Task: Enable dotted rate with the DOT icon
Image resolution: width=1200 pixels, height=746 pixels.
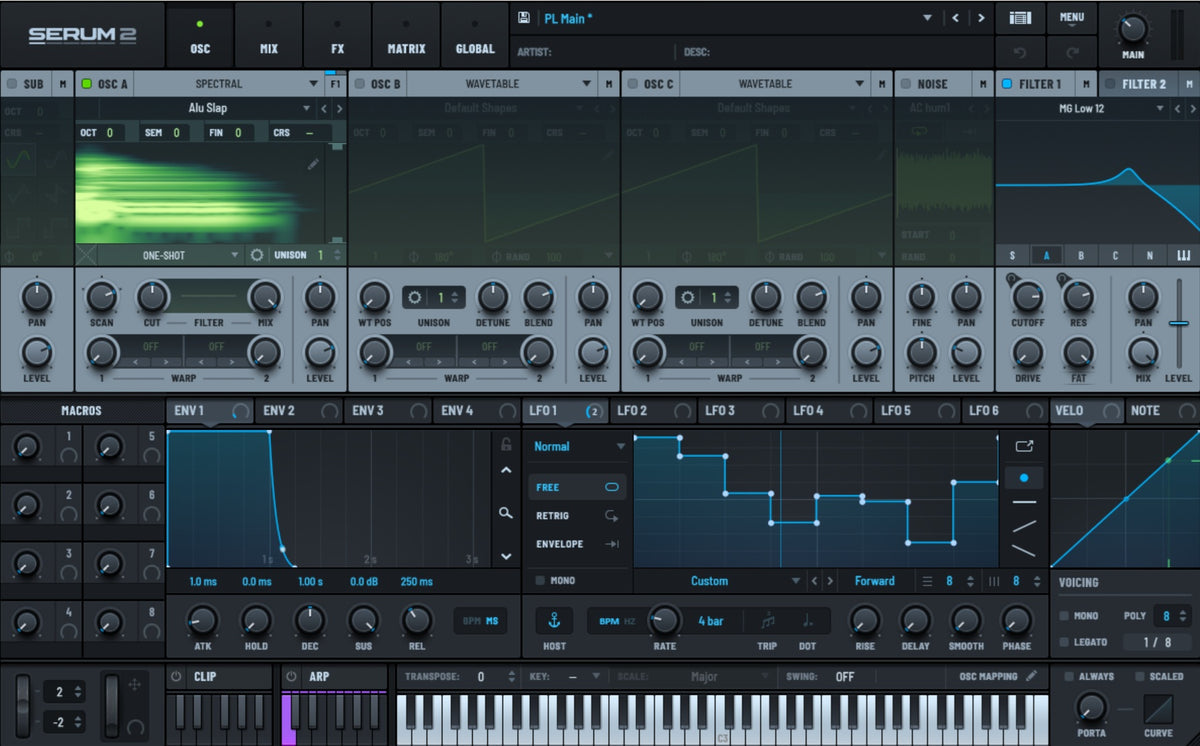Action: (807, 621)
